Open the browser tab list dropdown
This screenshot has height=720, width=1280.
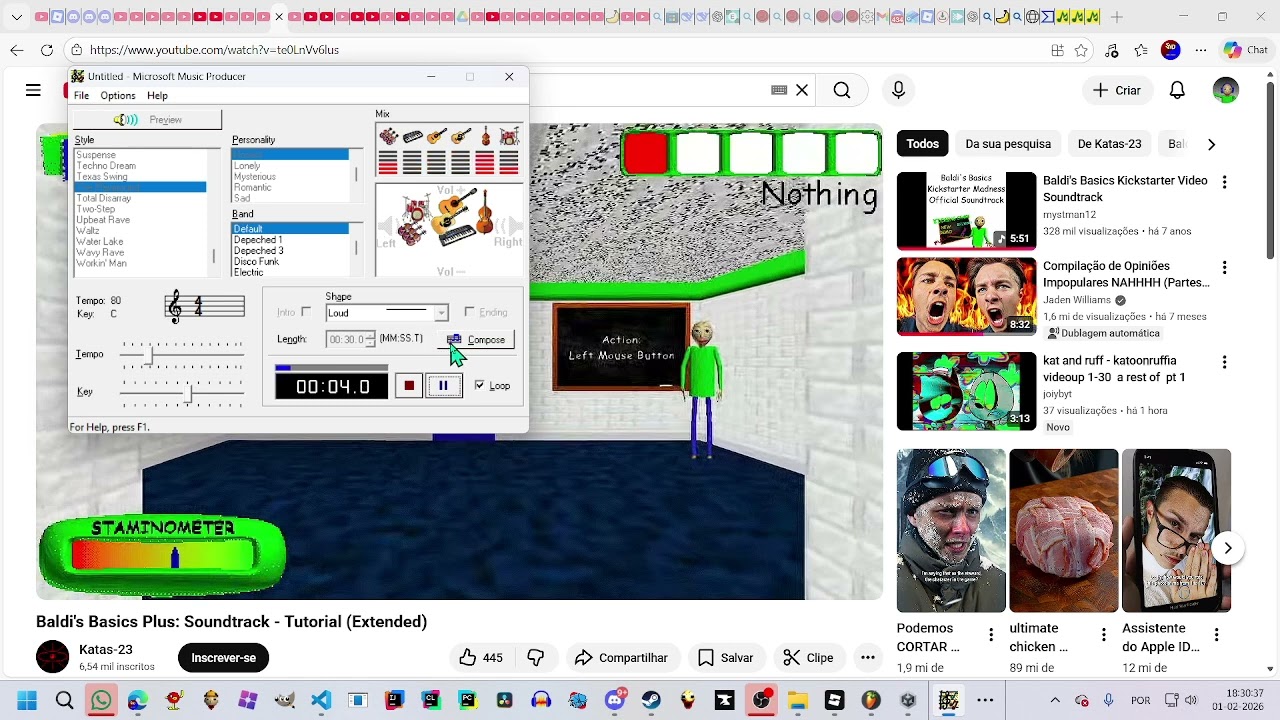[x=17, y=17]
